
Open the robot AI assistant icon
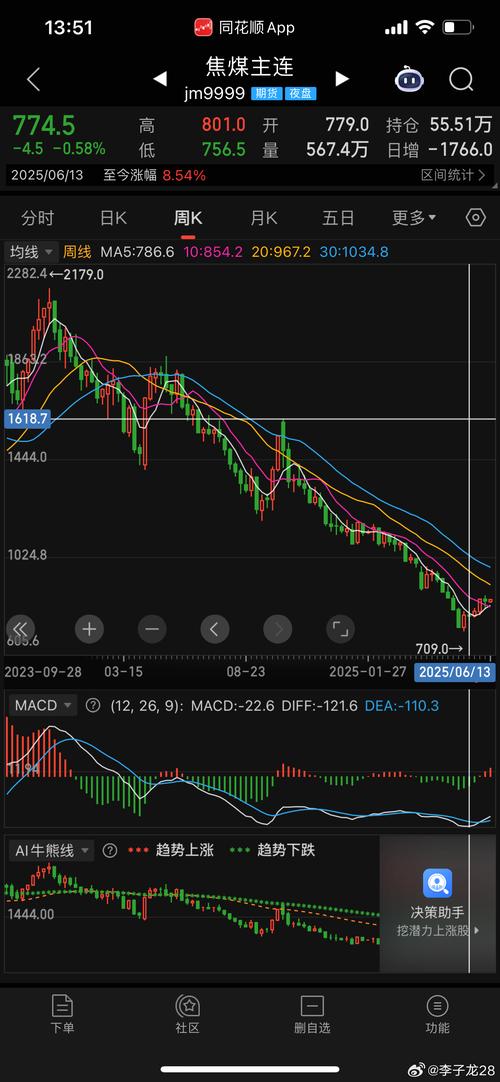click(409, 79)
